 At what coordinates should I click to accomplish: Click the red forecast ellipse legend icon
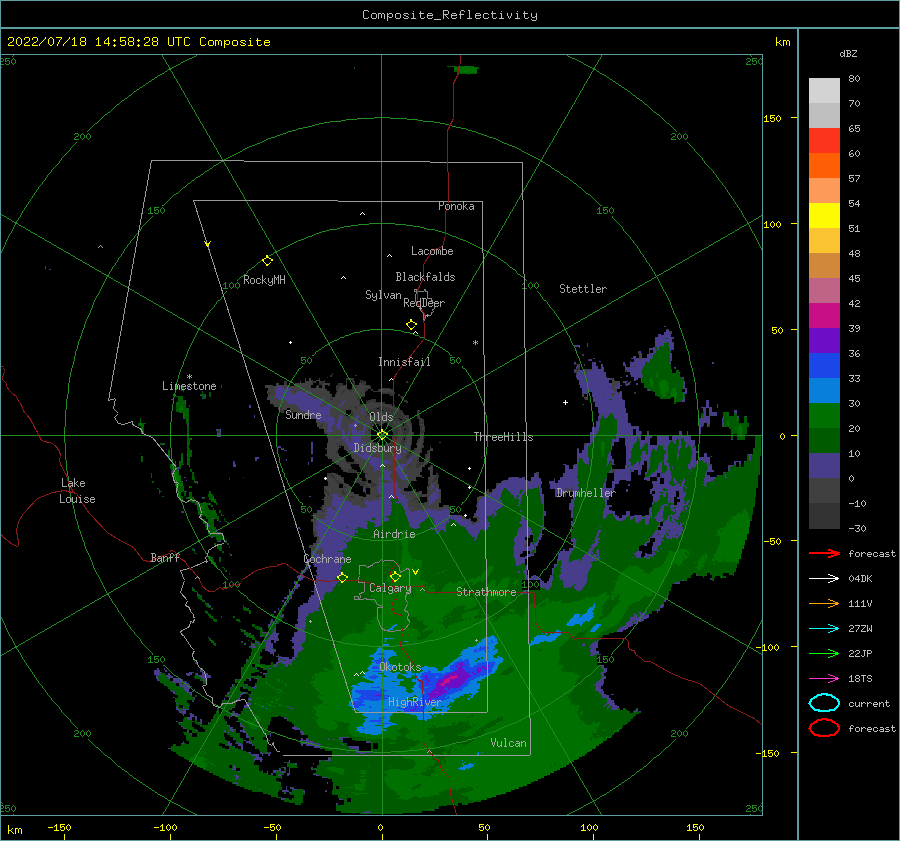(824, 728)
